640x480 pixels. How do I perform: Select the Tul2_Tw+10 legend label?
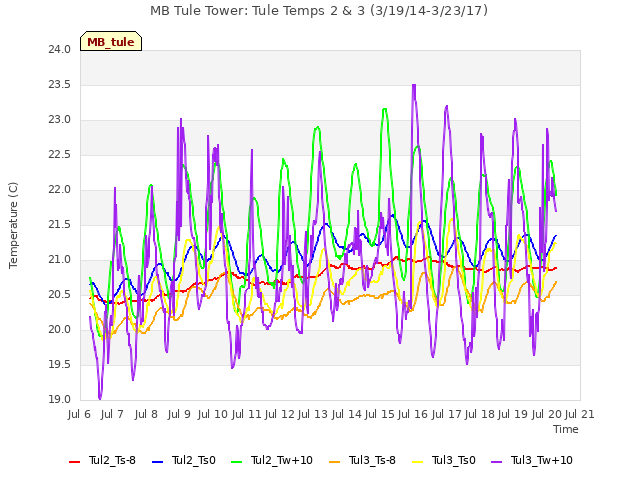click(282, 460)
